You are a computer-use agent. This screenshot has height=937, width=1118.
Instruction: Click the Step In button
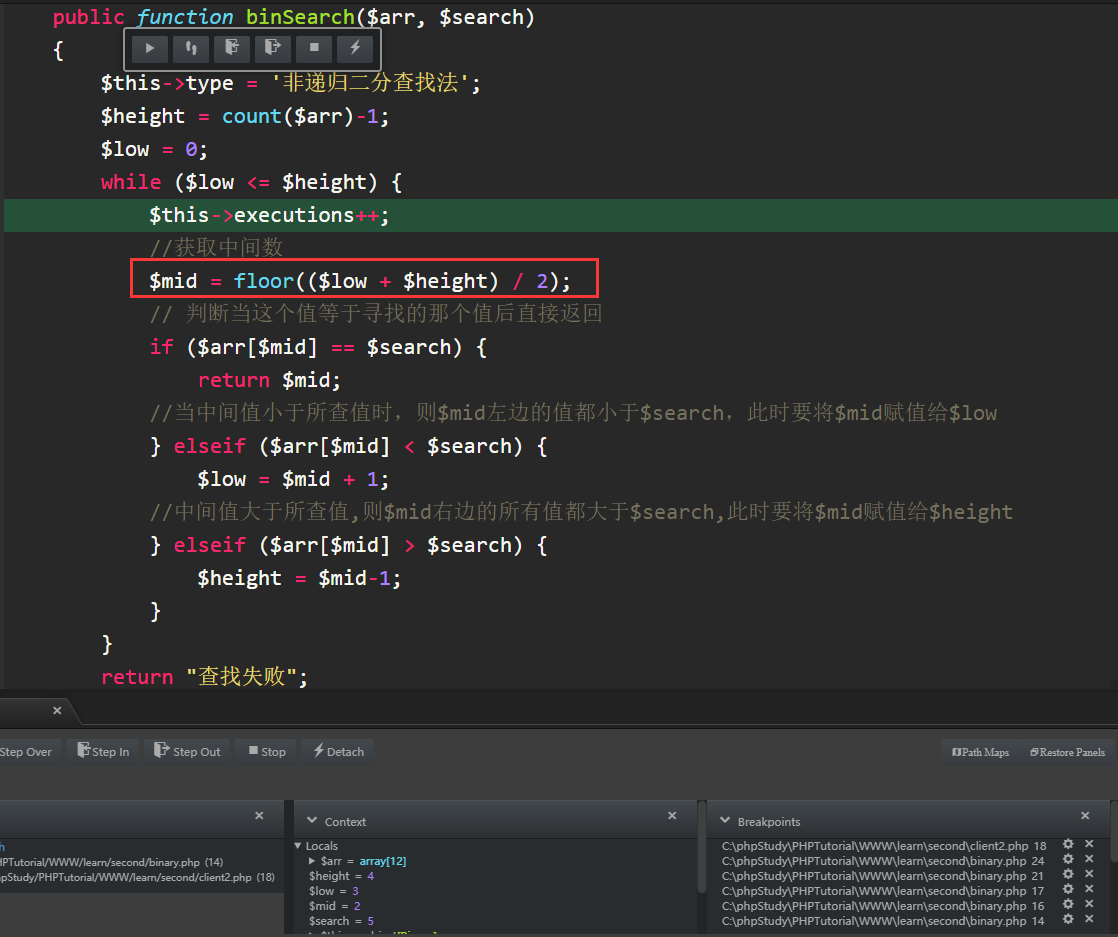point(103,752)
